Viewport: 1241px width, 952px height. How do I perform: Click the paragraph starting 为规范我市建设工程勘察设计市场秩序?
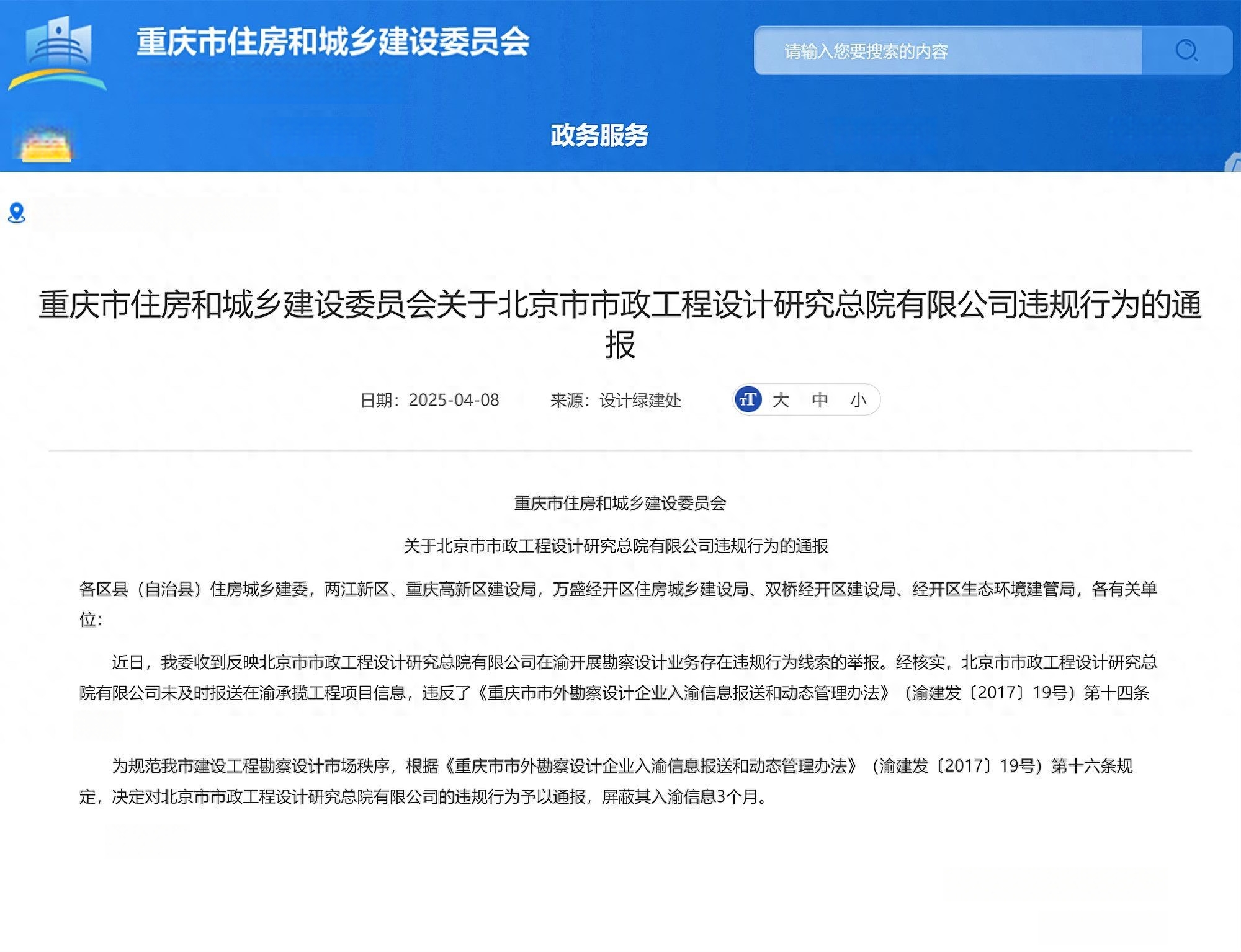click(606, 781)
